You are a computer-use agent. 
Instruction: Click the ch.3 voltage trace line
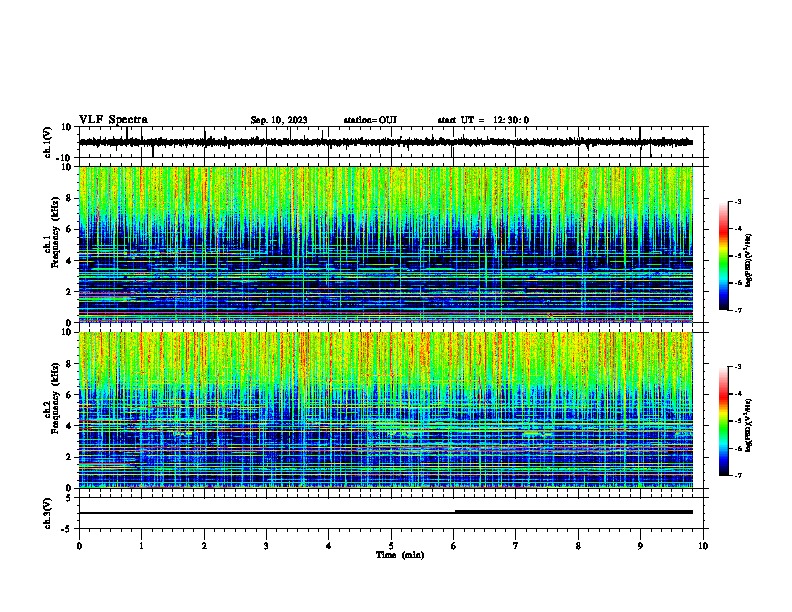386,512
